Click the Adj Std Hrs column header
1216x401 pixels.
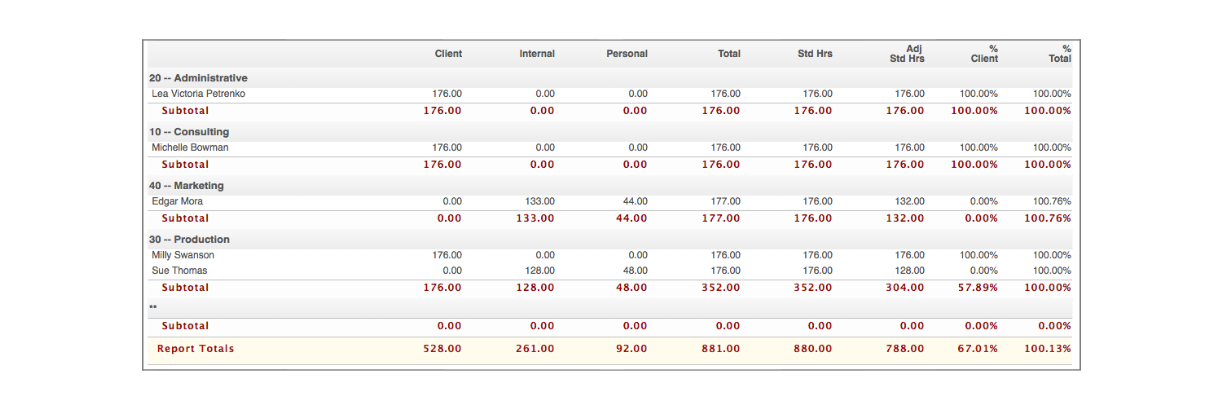[907, 54]
